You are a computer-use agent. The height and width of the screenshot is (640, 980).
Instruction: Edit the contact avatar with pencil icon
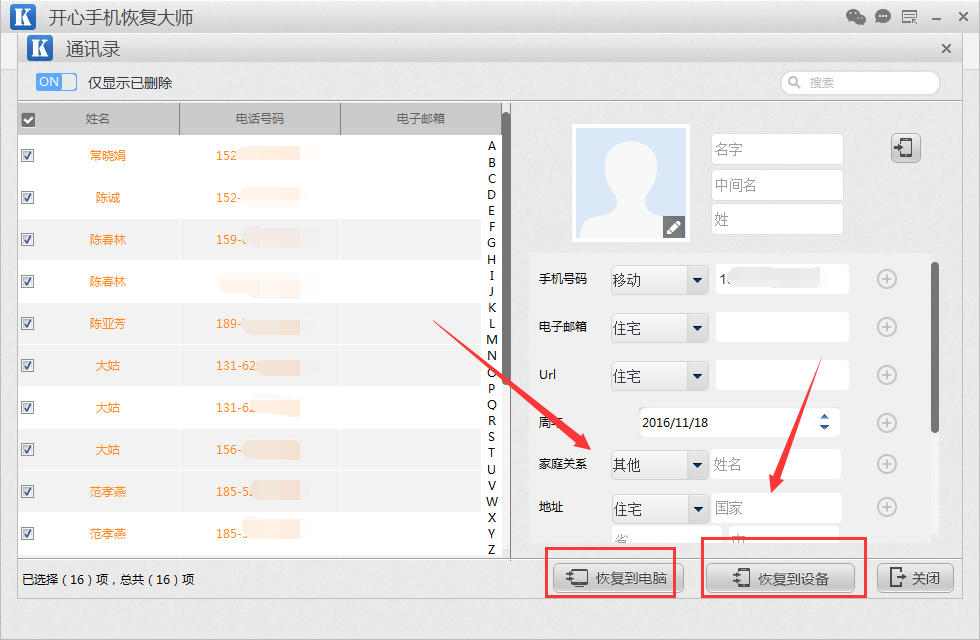coord(674,228)
